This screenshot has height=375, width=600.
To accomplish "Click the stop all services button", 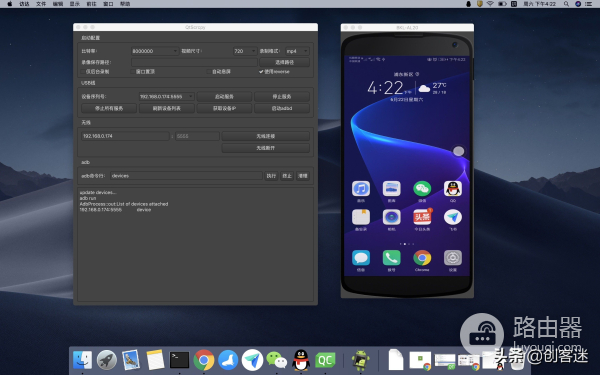I will coord(109,108).
